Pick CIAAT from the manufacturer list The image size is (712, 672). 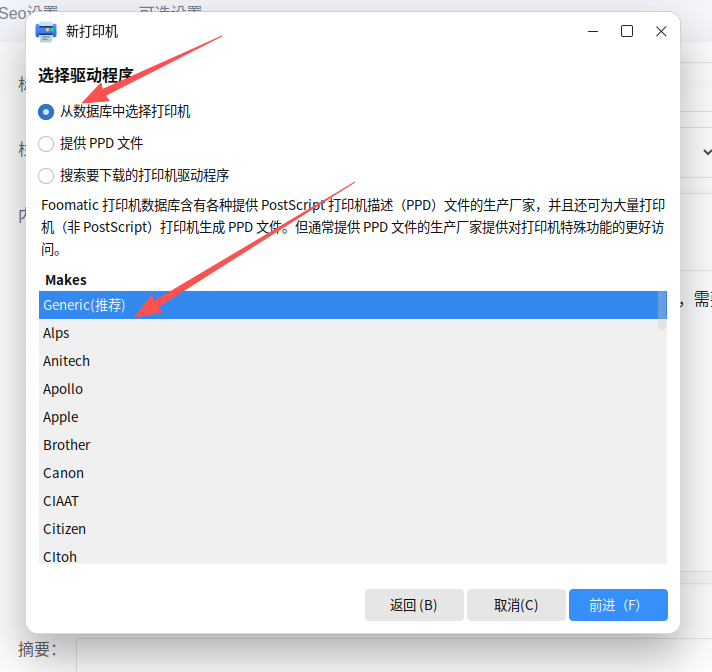(60, 501)
